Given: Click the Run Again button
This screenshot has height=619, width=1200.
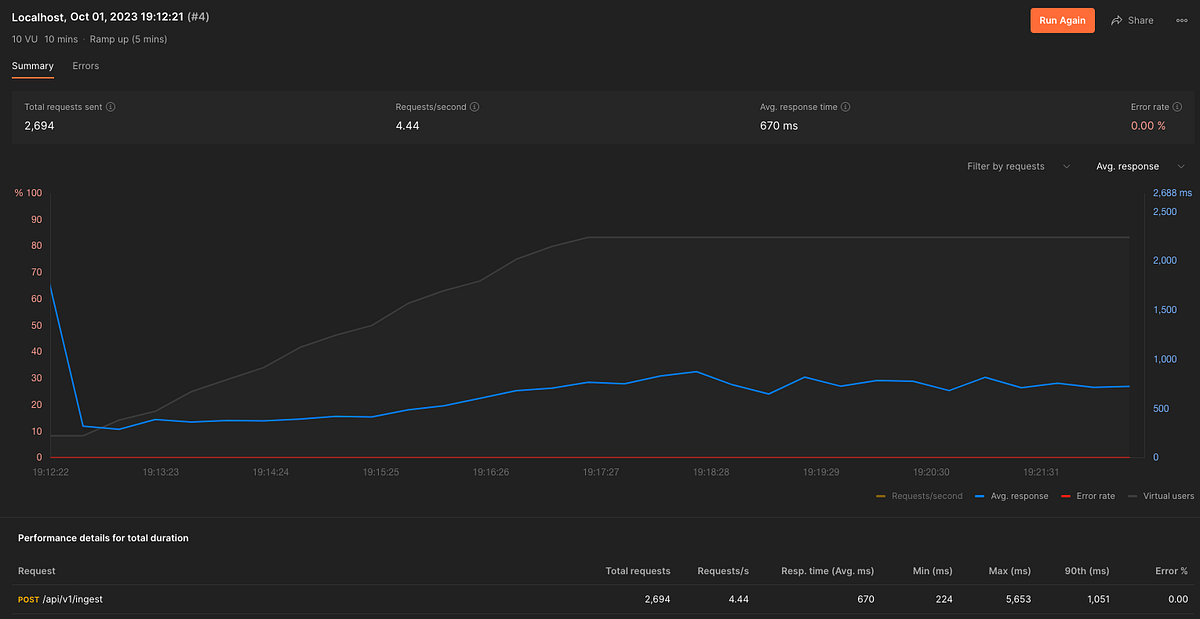Looking at the screenshot, I should pos(1062,20).
